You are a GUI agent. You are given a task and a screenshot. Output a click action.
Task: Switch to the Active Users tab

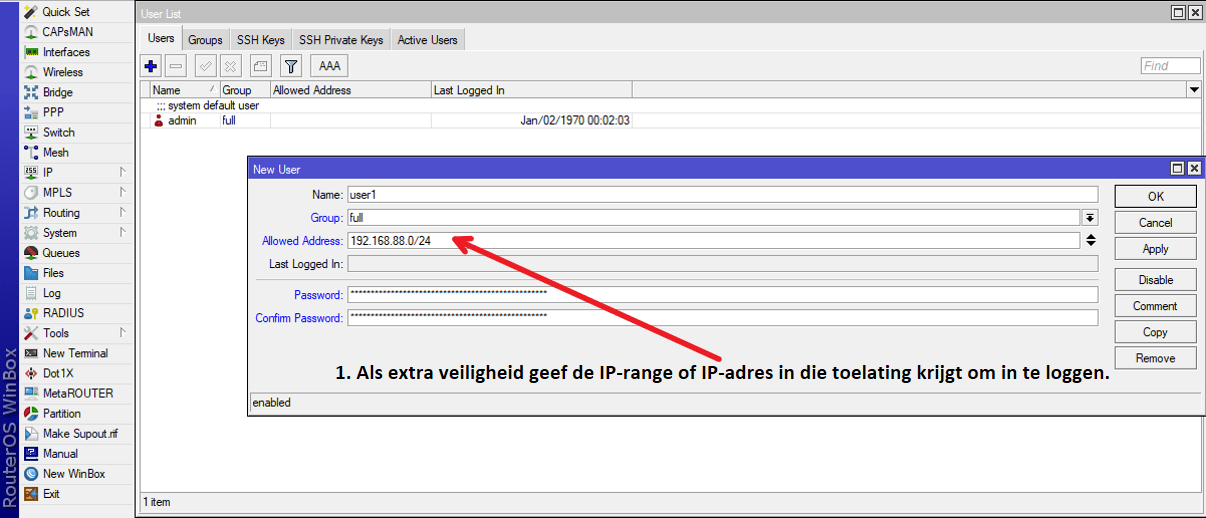[427, 40]
